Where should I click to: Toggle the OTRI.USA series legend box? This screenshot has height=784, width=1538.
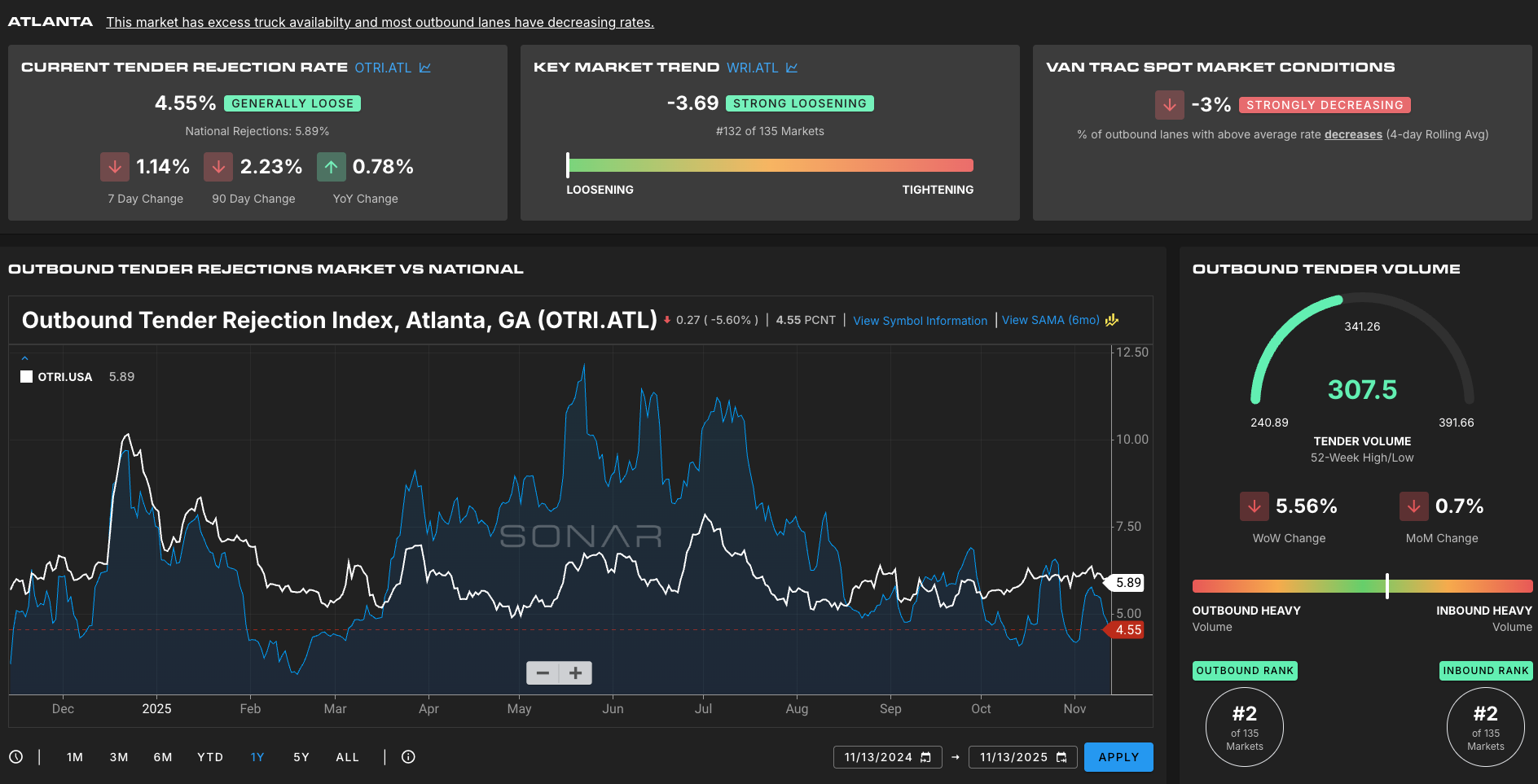27,377
